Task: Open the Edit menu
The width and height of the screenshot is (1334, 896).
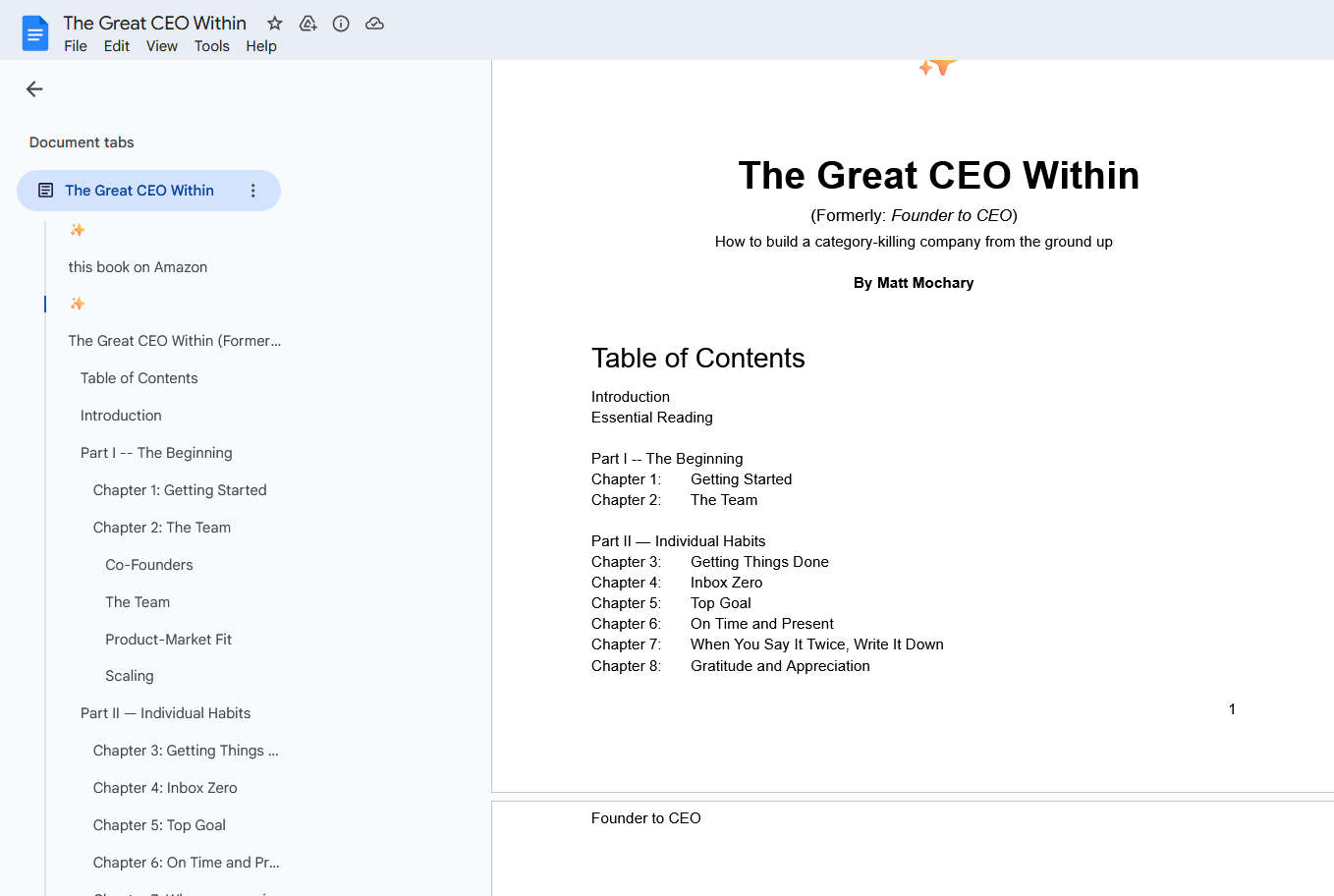Action: point(117,46)
